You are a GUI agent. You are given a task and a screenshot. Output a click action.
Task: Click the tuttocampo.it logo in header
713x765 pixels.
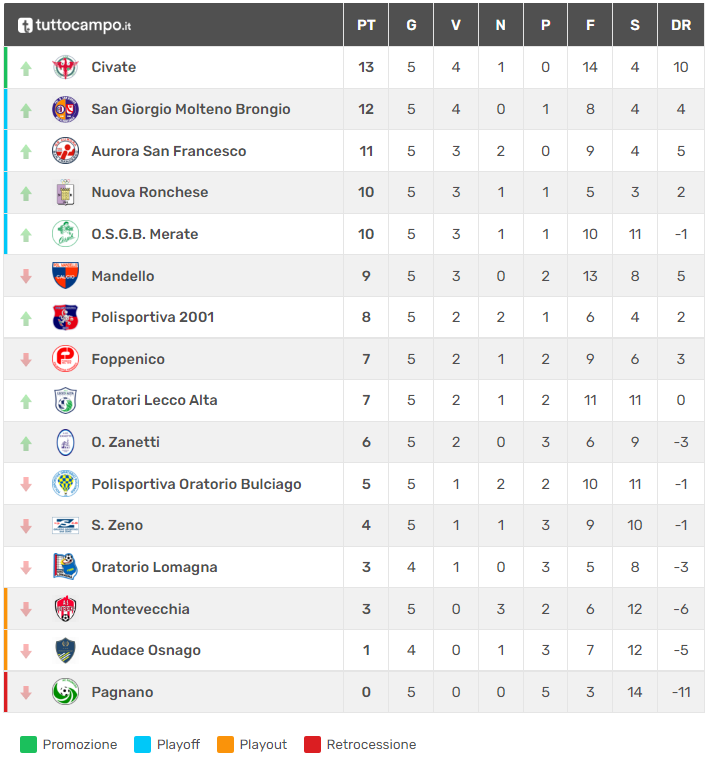[75, 25]
